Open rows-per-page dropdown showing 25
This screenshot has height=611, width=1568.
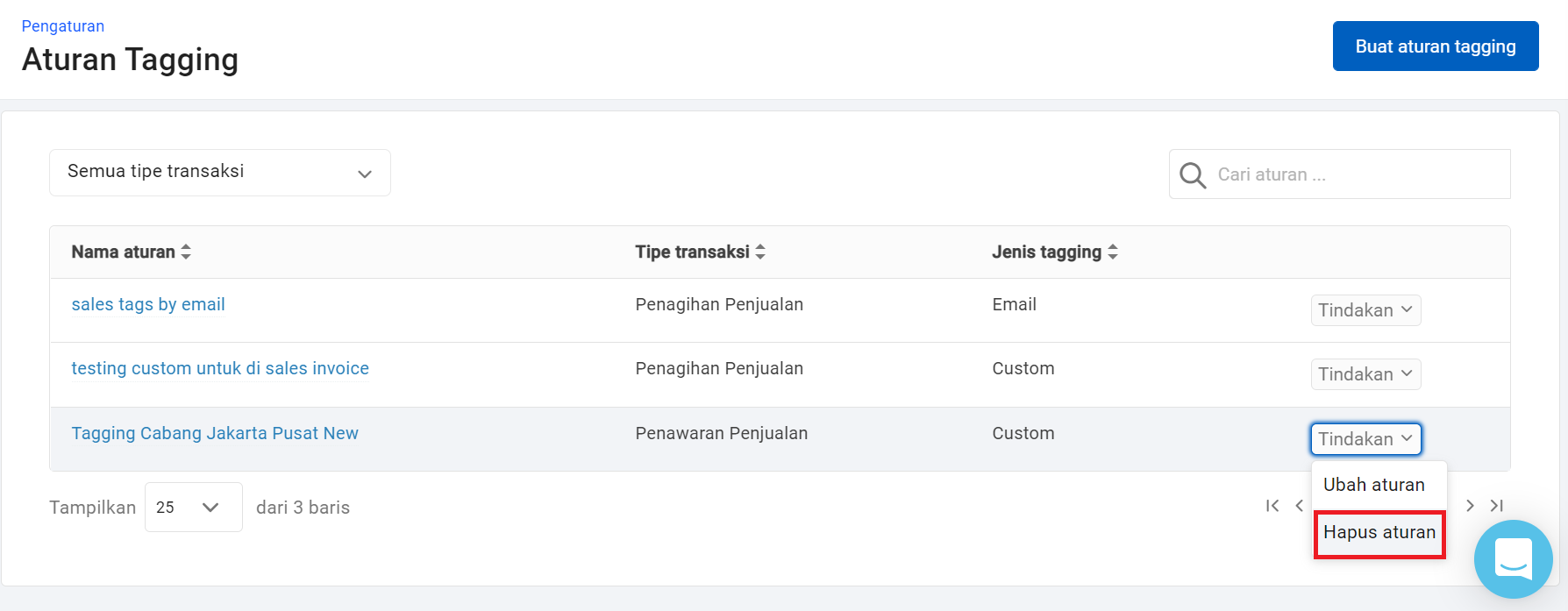click(x=193, y=507)
